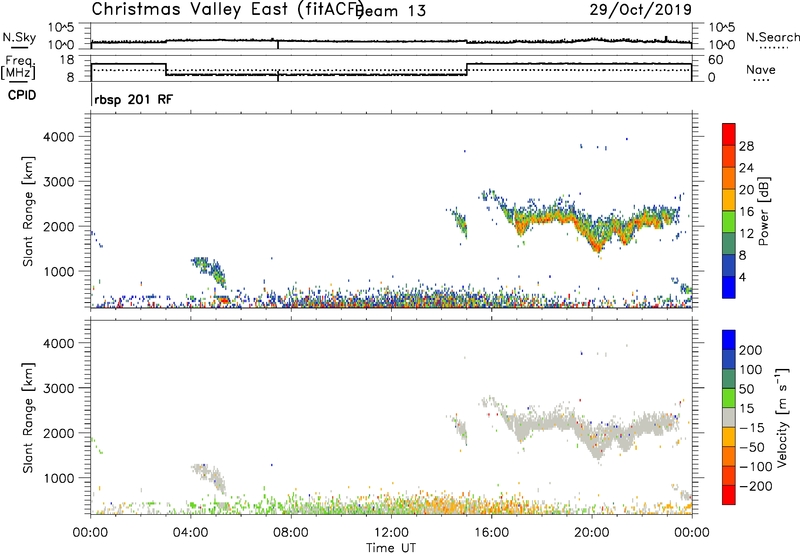Click the 3000 tick on the velocity panel

tap(59, 388)
